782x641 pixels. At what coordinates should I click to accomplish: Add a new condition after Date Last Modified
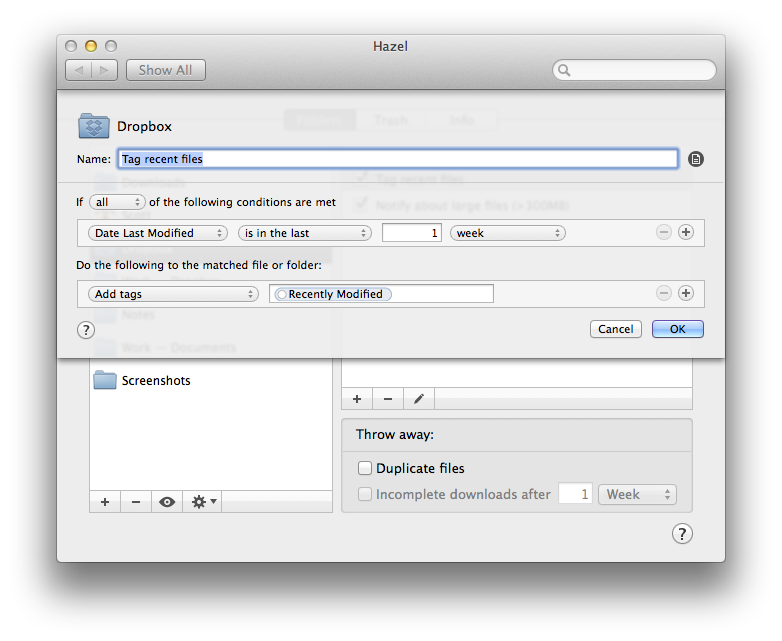[686, 232]
